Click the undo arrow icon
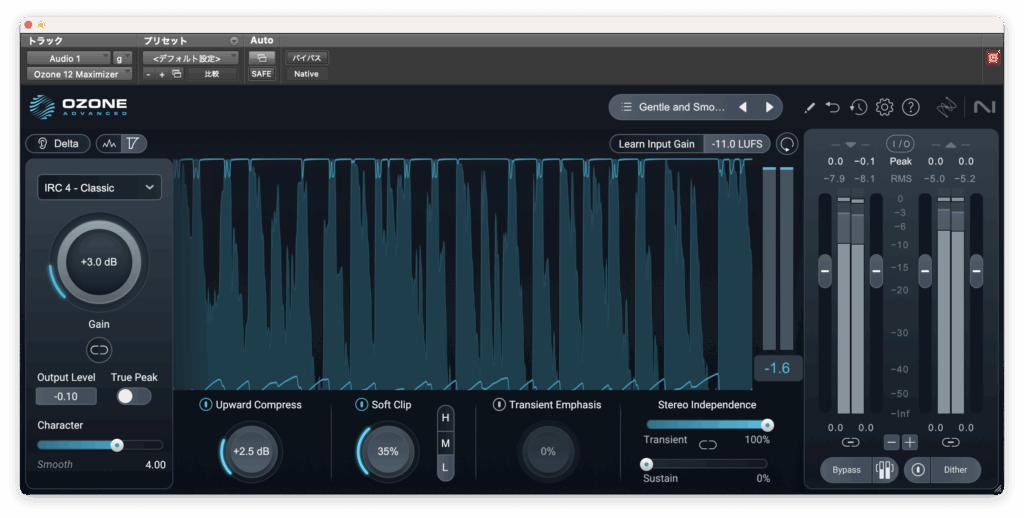The image size is (1024, 518). [x=833, y=107]
